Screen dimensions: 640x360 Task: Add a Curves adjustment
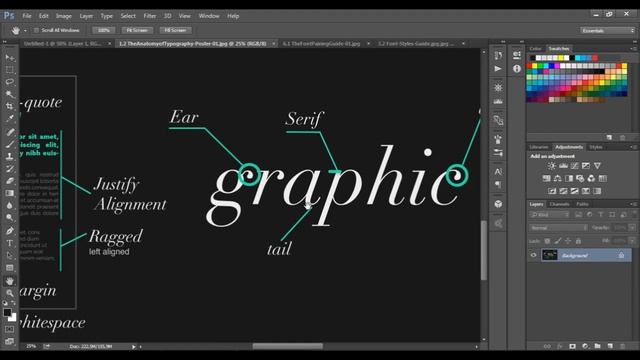pos(575,166)
